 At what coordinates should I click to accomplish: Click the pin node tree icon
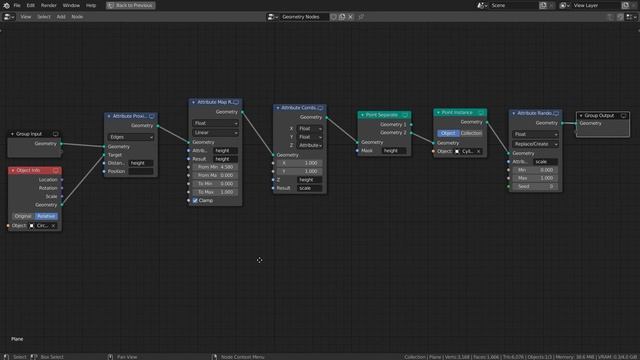click(361, 17)
